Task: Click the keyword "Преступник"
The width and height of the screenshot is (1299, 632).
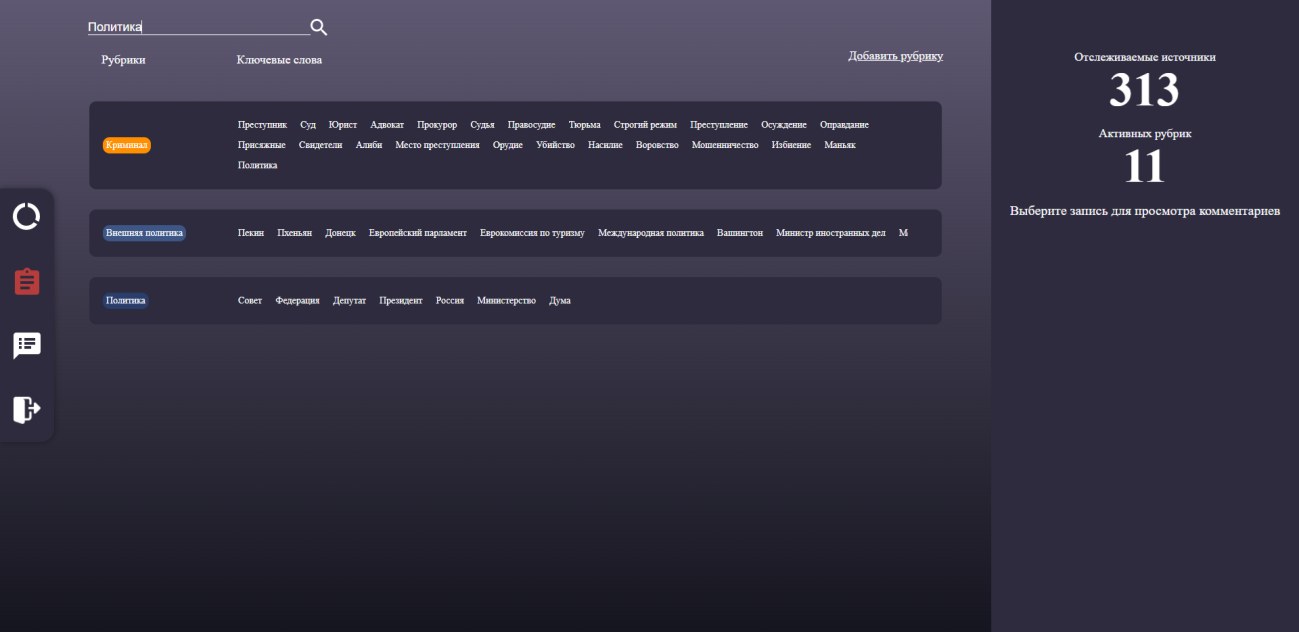Action: 262,125
